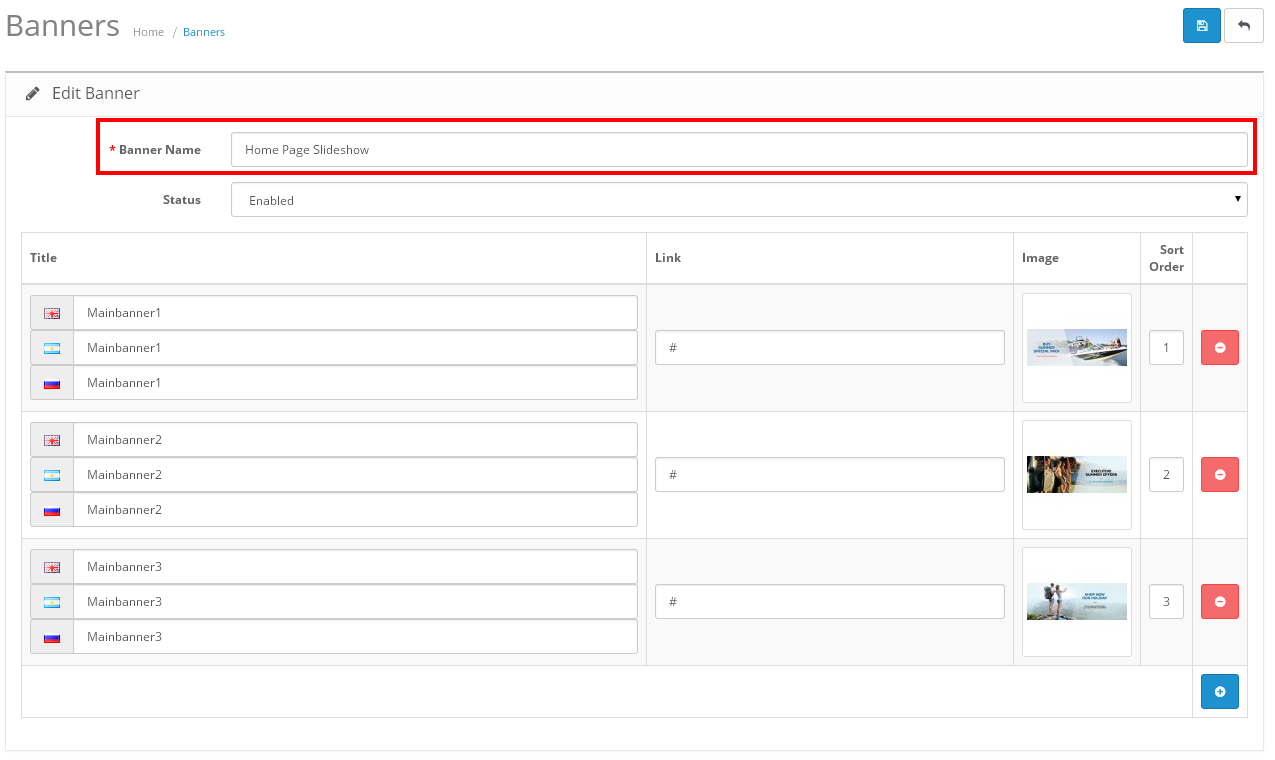The width and height of the screenshot is (1275, 760).
Task: Click the pencil icon beside Edit Banner
Action: click(33, 94)
